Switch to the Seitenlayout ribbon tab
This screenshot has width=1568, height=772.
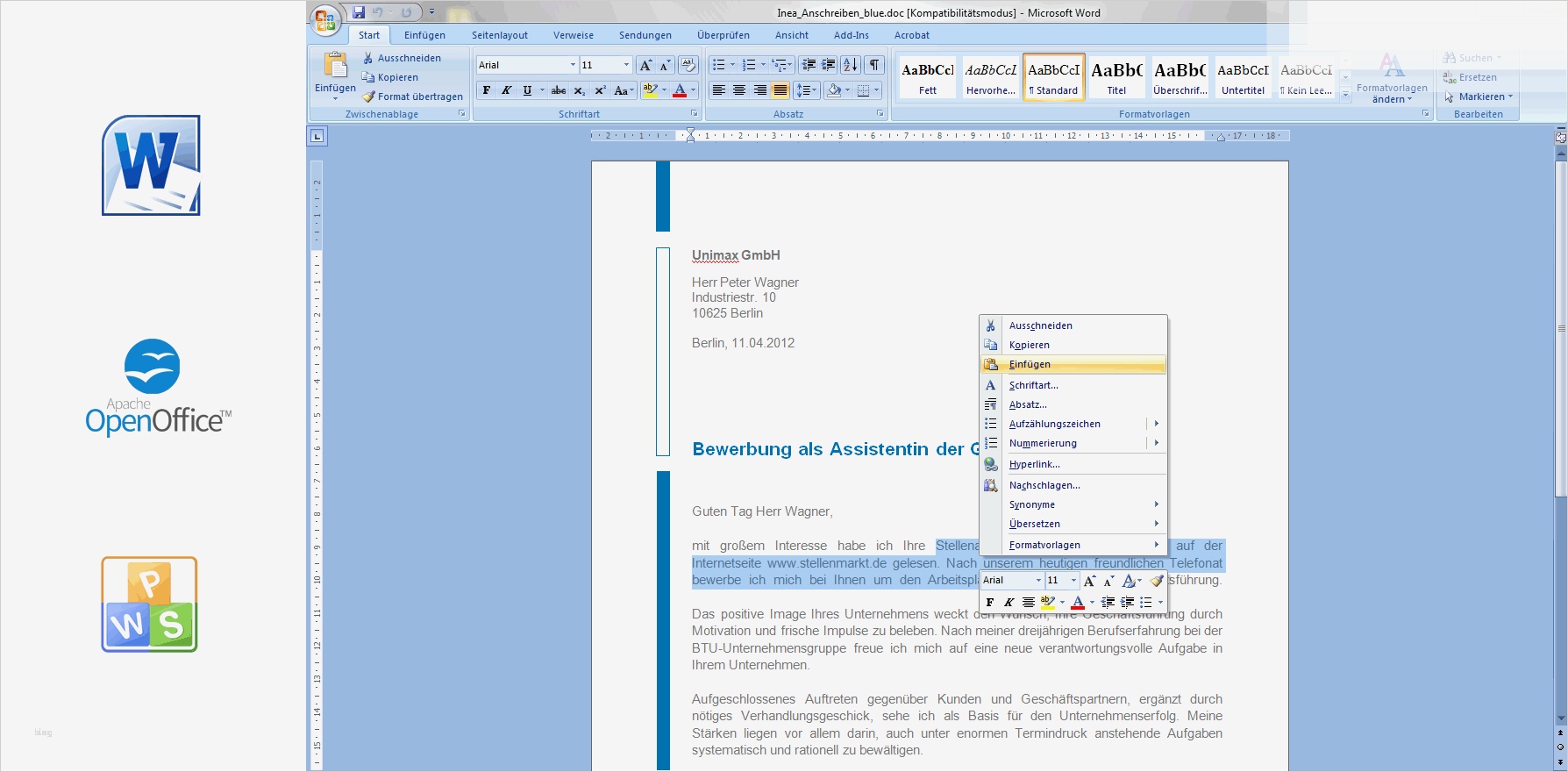[500, 35]
